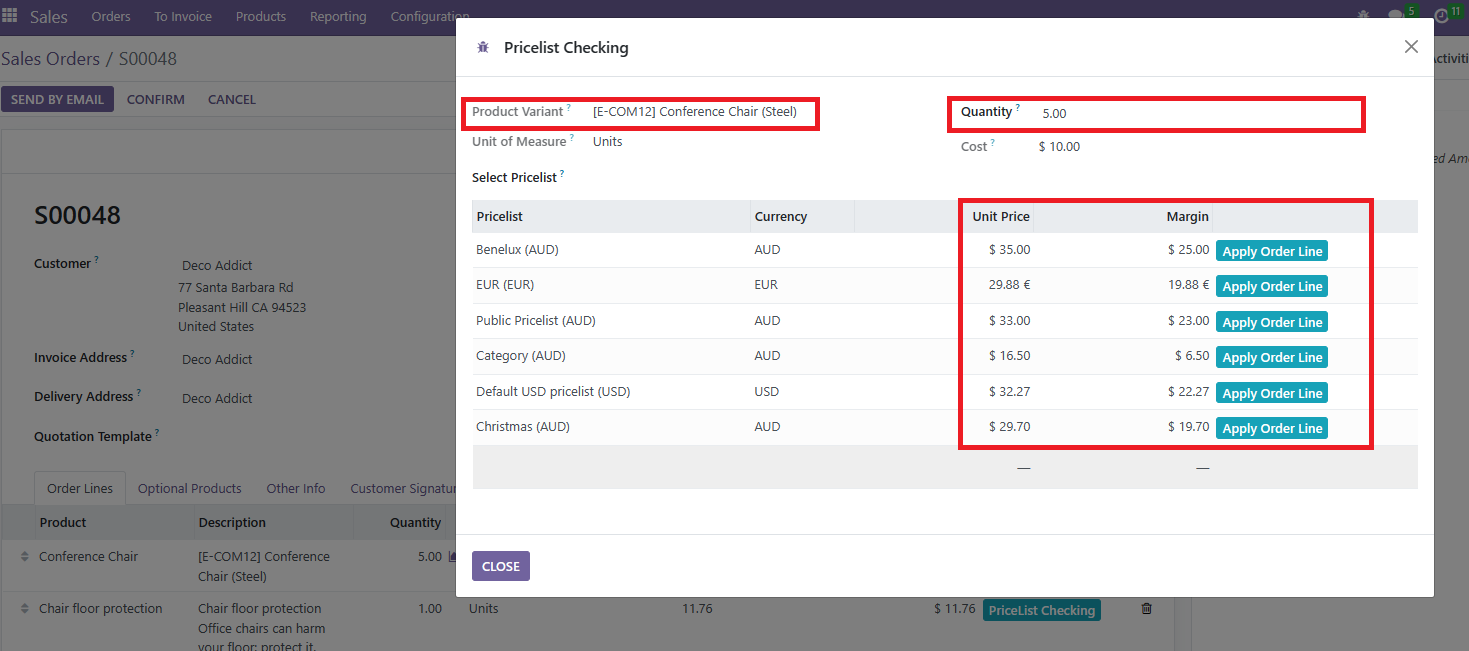Click the bug icon beside Pricelist Checking title
Viewport: 1469px width, 651px height.
pyautogui.click(x=483, y=48)
